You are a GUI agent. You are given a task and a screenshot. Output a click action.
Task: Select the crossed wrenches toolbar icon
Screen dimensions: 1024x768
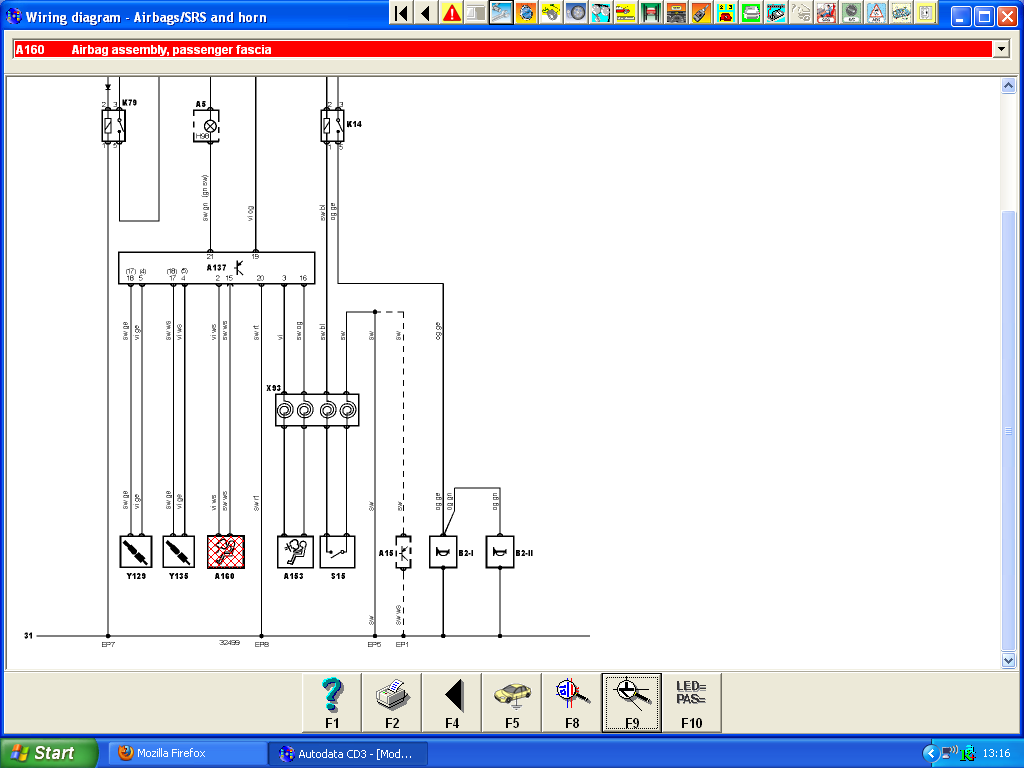coord(501,13)
